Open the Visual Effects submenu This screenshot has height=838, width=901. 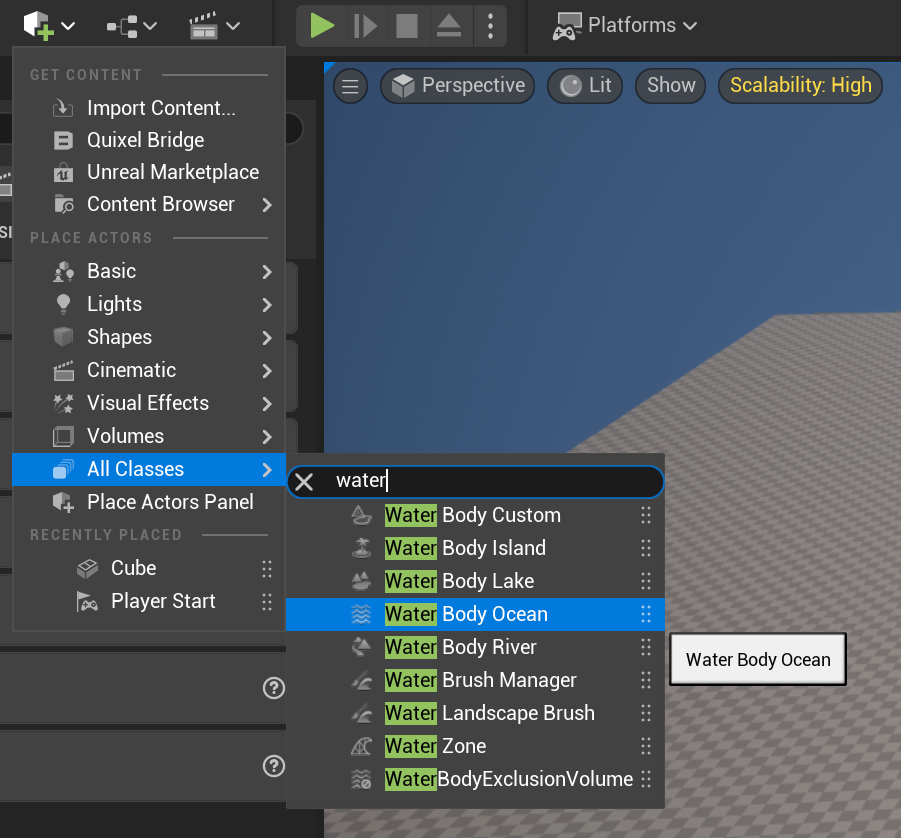(149, 403)
